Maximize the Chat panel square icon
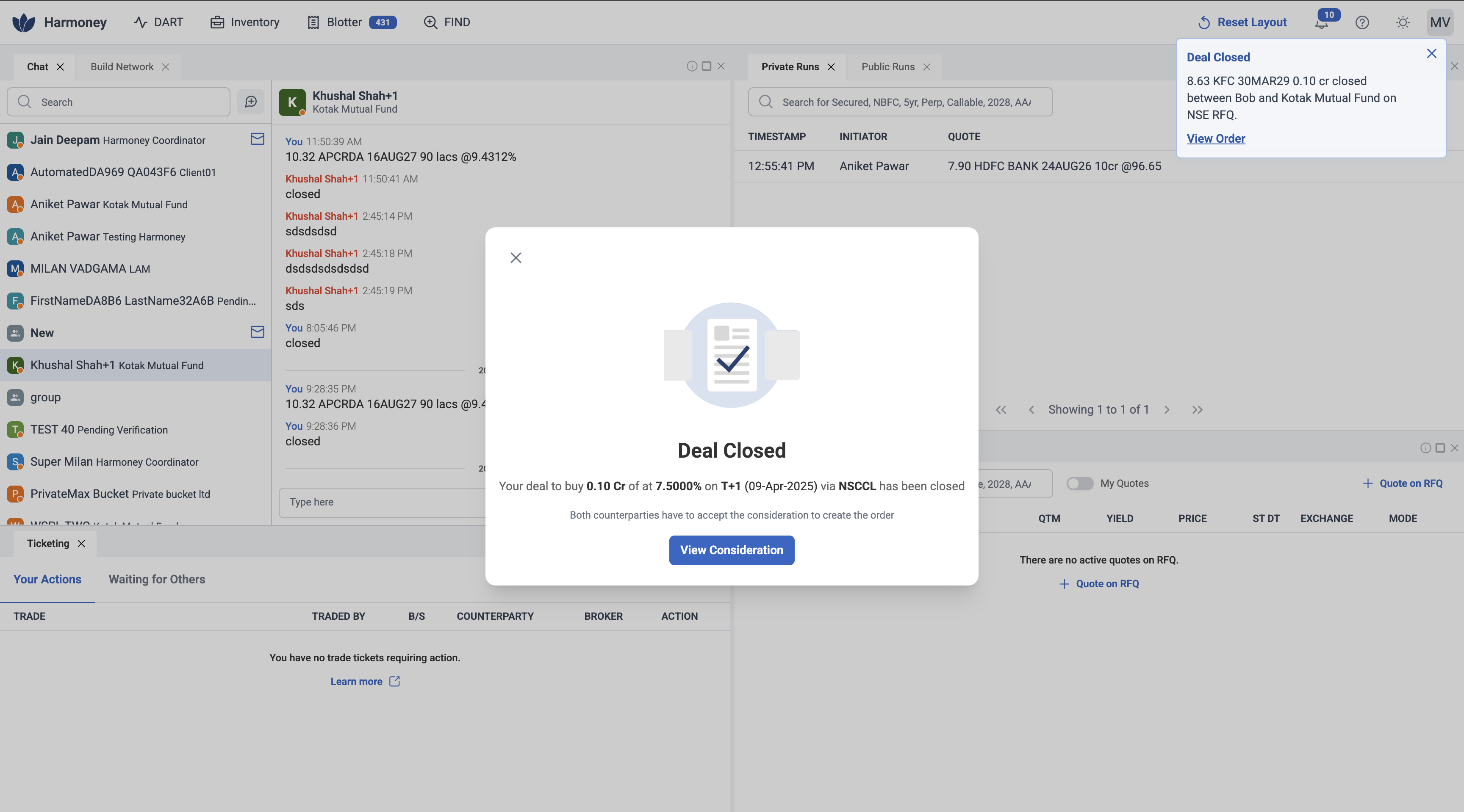This screenshot has width=1464, height=812. coord(707,66)
